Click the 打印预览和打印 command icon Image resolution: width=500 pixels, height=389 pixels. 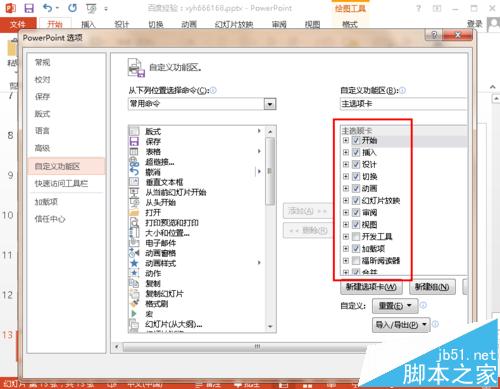pyautogui.click(x=134, y=223)
